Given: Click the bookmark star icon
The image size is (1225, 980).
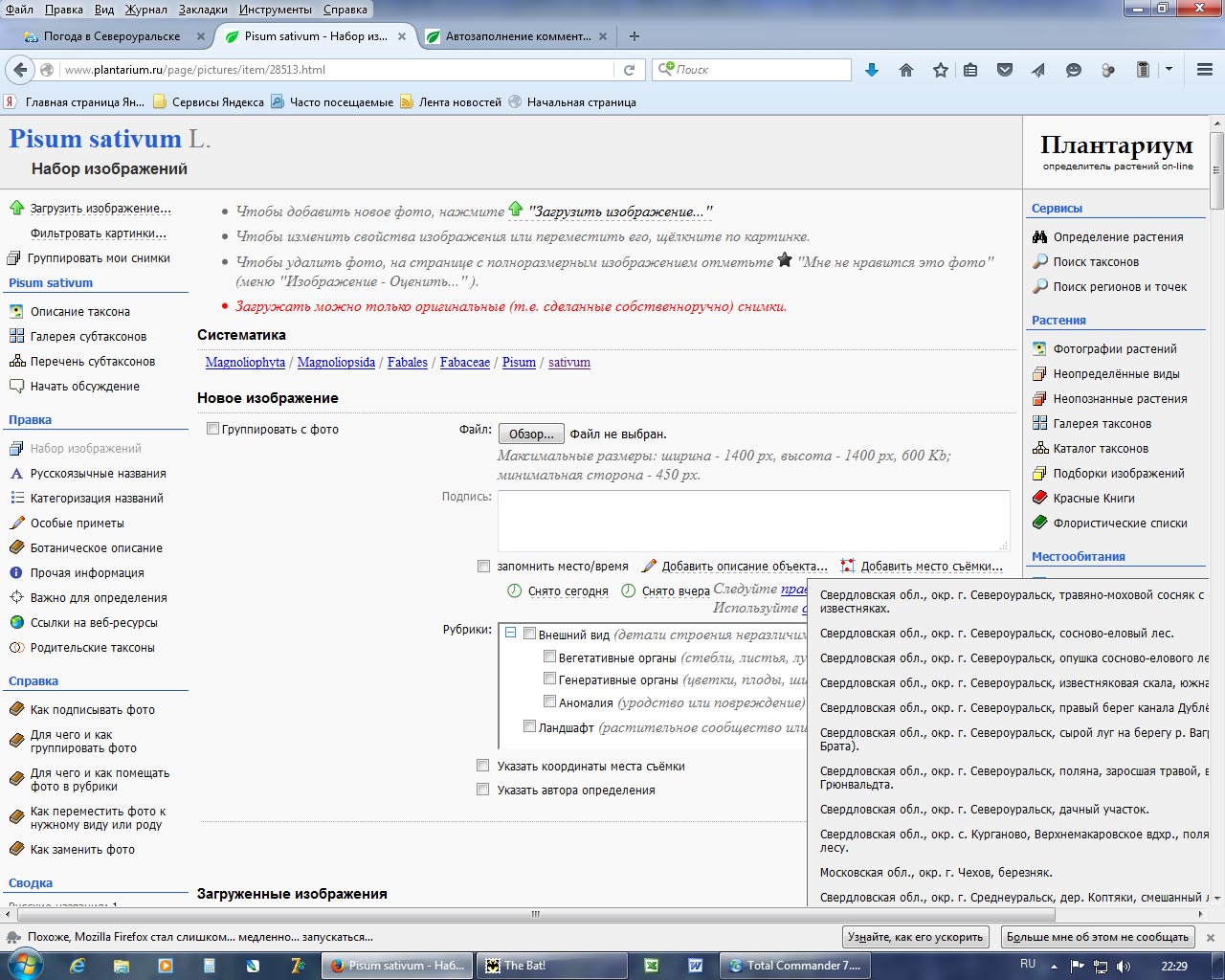Looking at the screenshot, I should (941, 70).
